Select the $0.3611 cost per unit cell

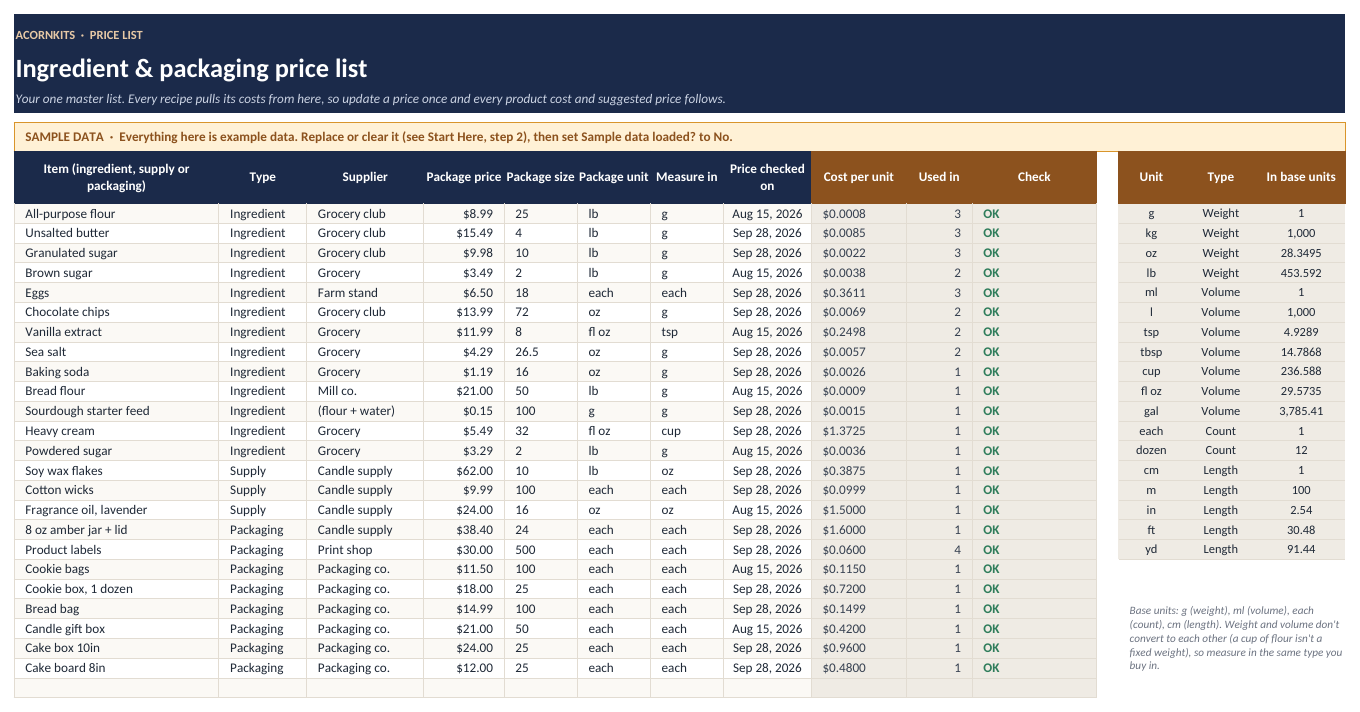(859, 293)
